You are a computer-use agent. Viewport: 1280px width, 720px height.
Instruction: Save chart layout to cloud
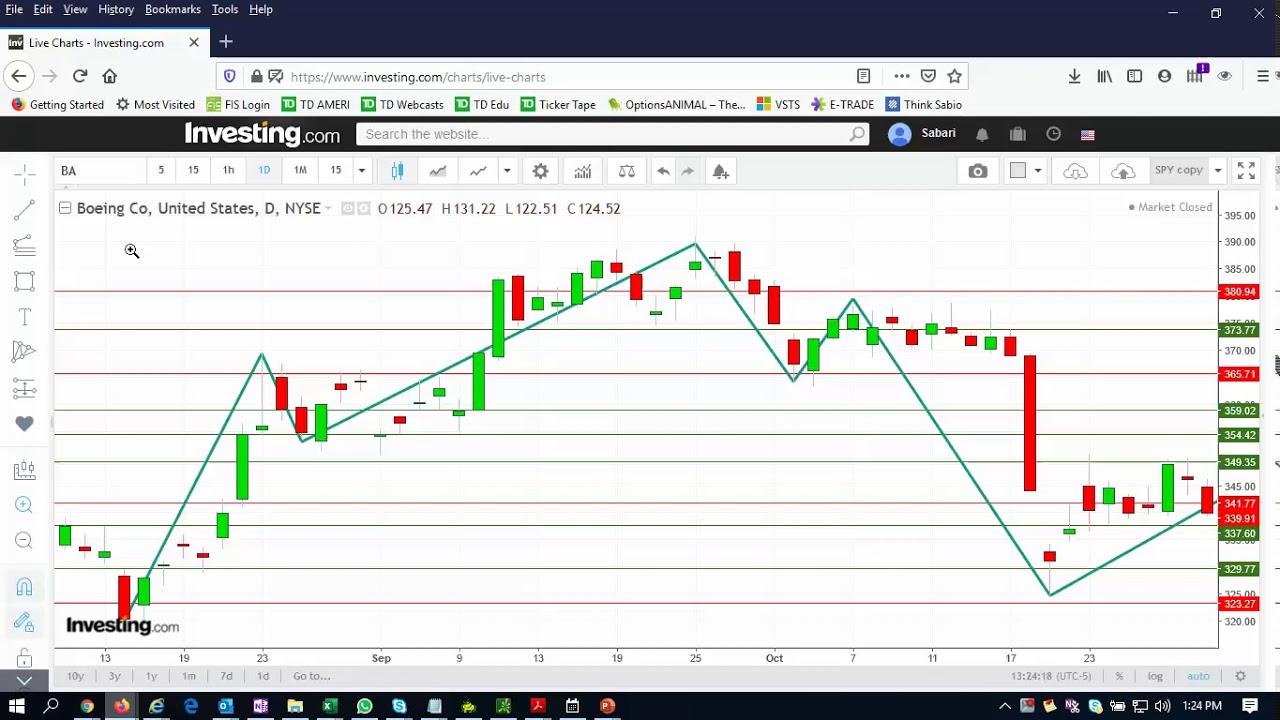pos(1123,171)
